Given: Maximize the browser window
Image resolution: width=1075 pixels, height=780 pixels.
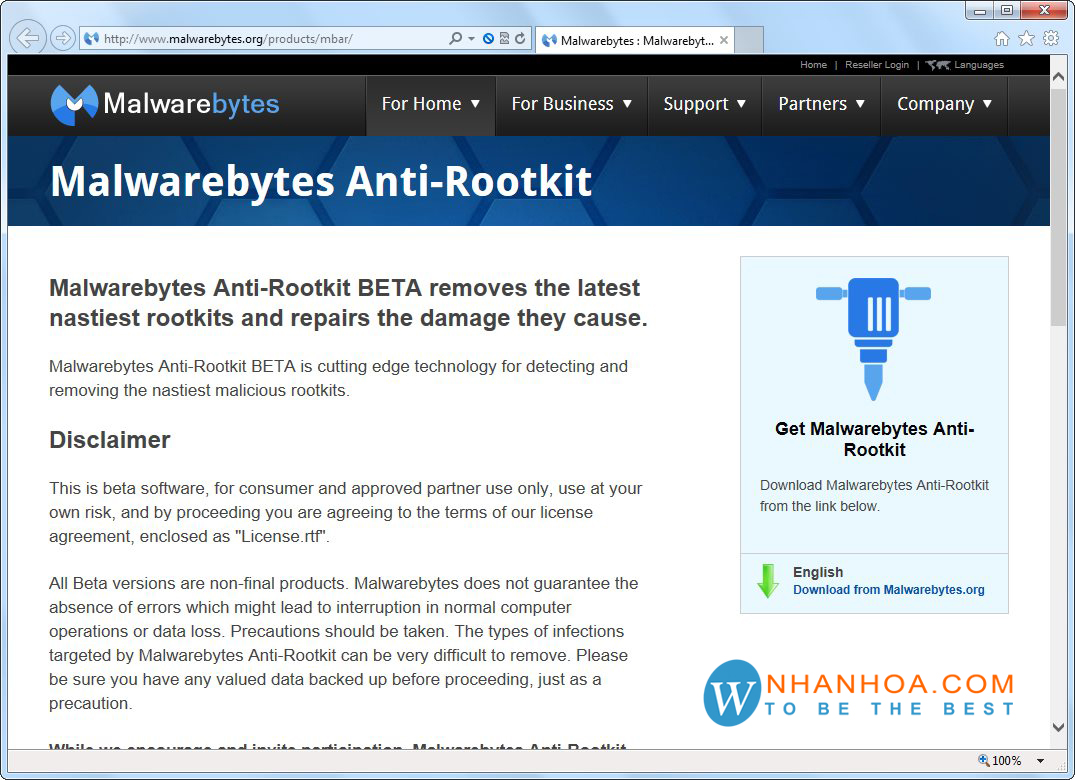Looking at the screenshot, I should (x=1006, y=10).
